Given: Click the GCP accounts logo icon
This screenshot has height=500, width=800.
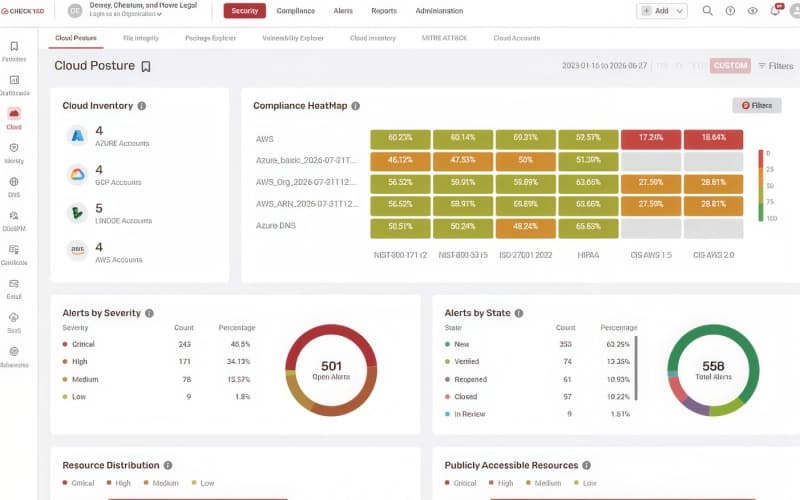Looking at the screenshot, I should point(78,174).
